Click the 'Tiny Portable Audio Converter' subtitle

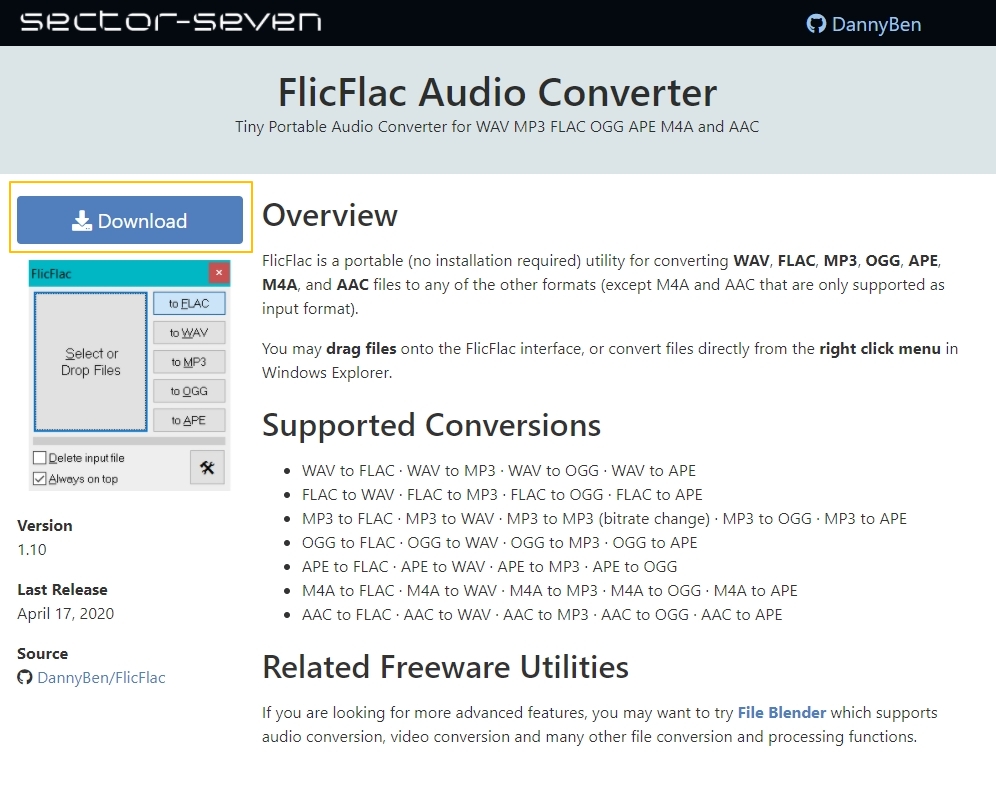pyautogui.click(x=497, y=126)
